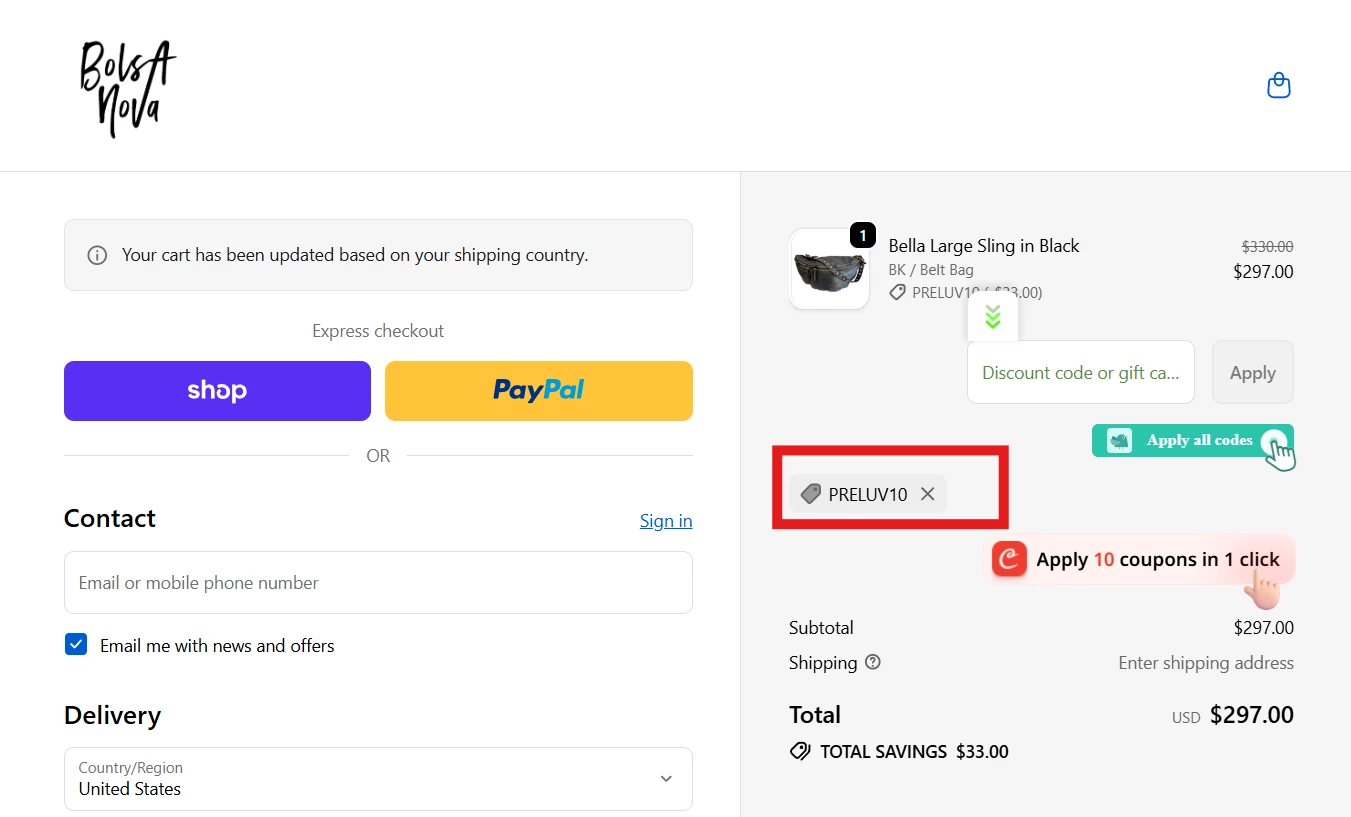This screenshot has height=817, width=1351.
Task: Click the Total Savings tag icon
Action: (x=800, y=751)
